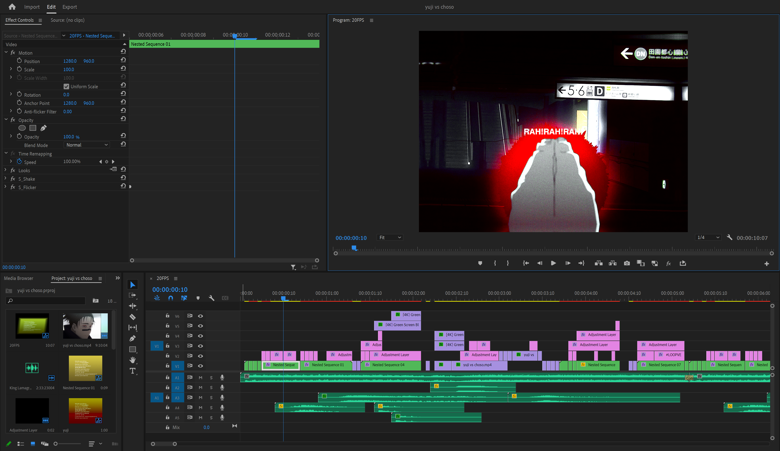Select the Track Select Forward tool

132,295
